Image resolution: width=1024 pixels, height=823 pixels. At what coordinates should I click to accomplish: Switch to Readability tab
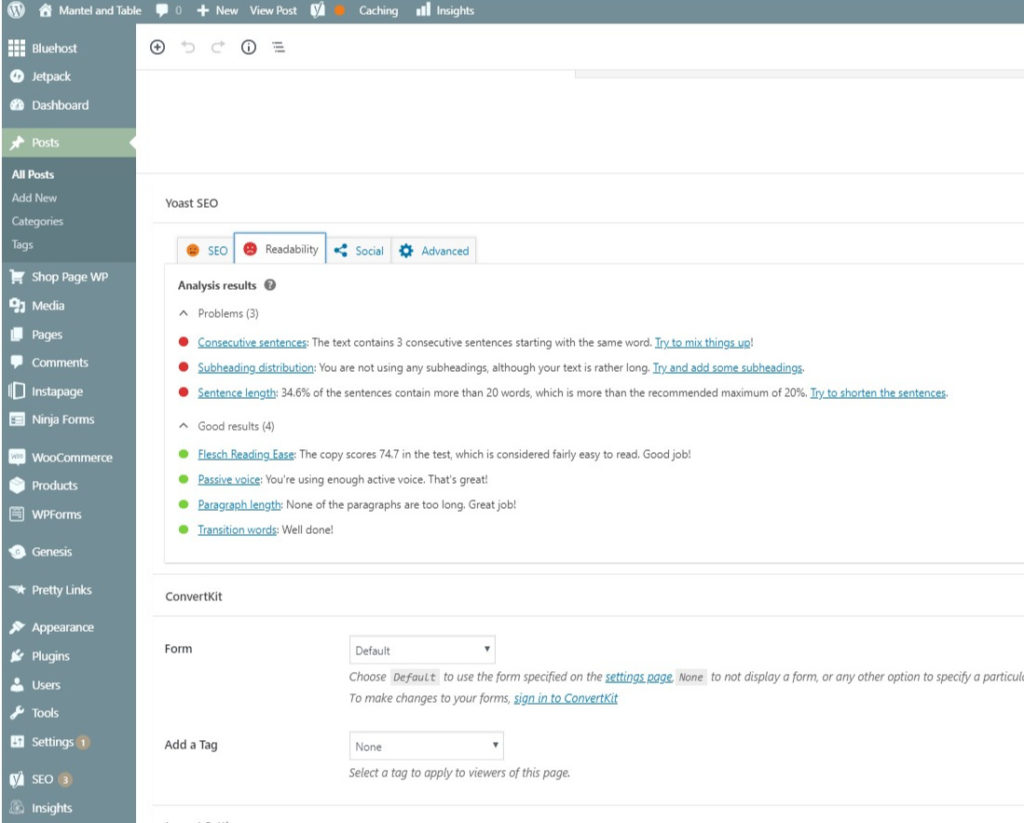[x=280, y=249]
